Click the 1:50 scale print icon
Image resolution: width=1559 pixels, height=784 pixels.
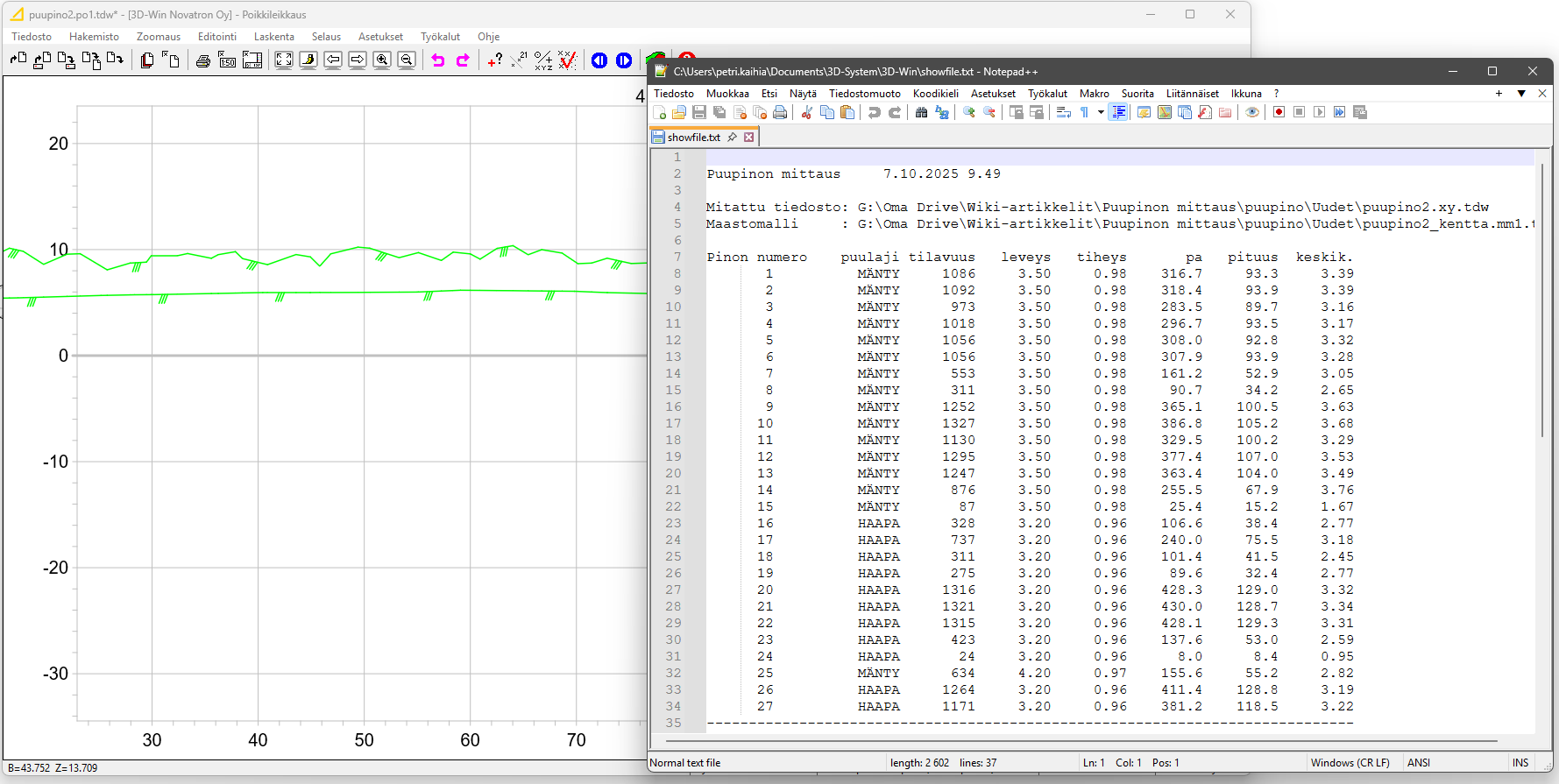point(228,60)
